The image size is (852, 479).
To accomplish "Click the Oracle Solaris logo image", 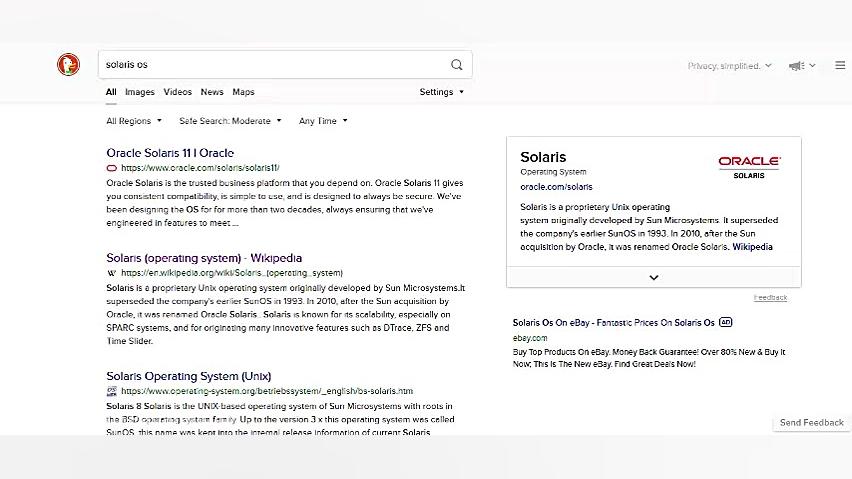I will pyautogui.click(x=749, y=166).
